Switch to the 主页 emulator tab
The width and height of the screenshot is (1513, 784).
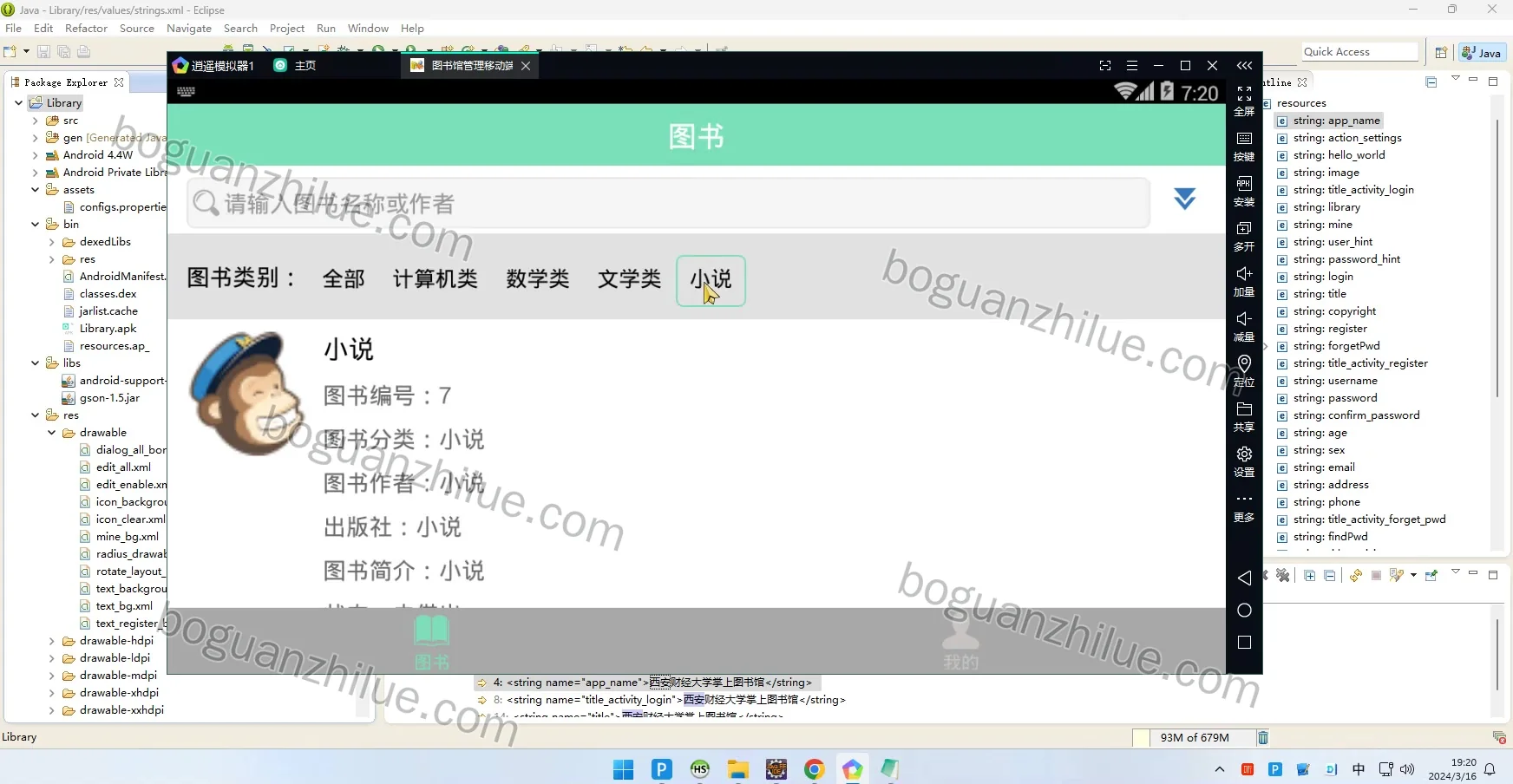point(295,66)
